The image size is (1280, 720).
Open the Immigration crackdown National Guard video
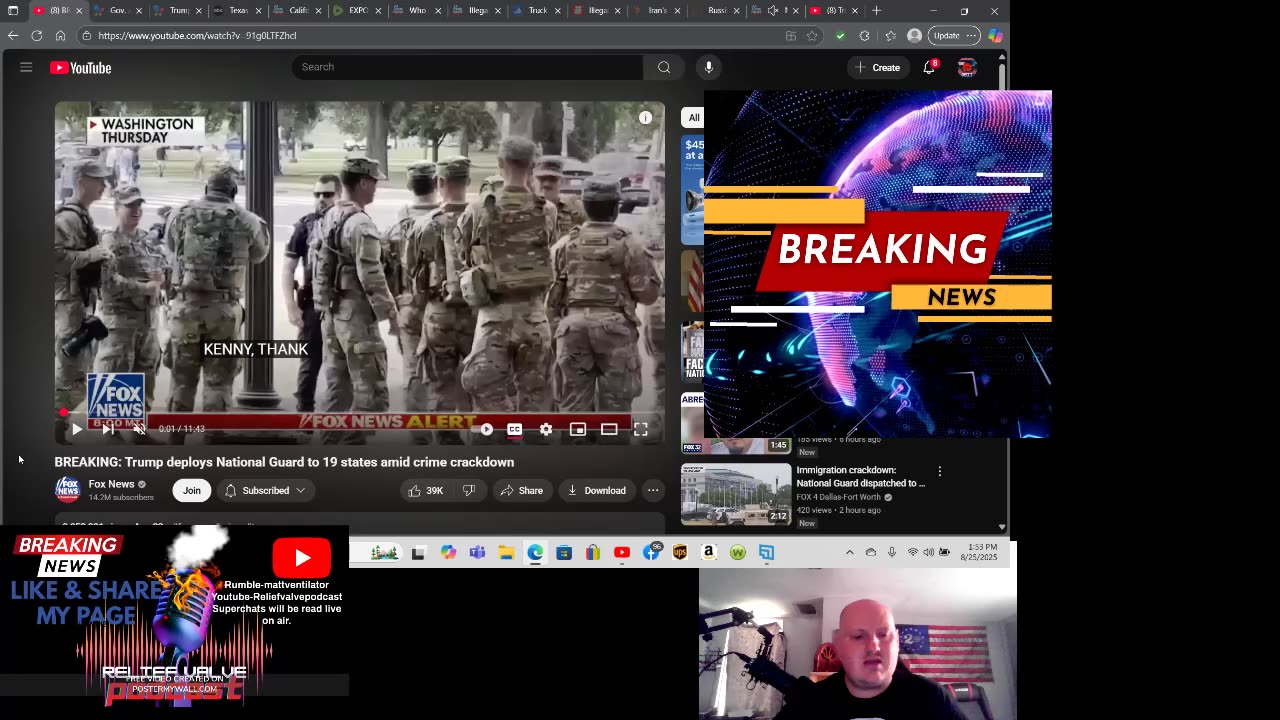pyautogui.click(x=861, y=476)
